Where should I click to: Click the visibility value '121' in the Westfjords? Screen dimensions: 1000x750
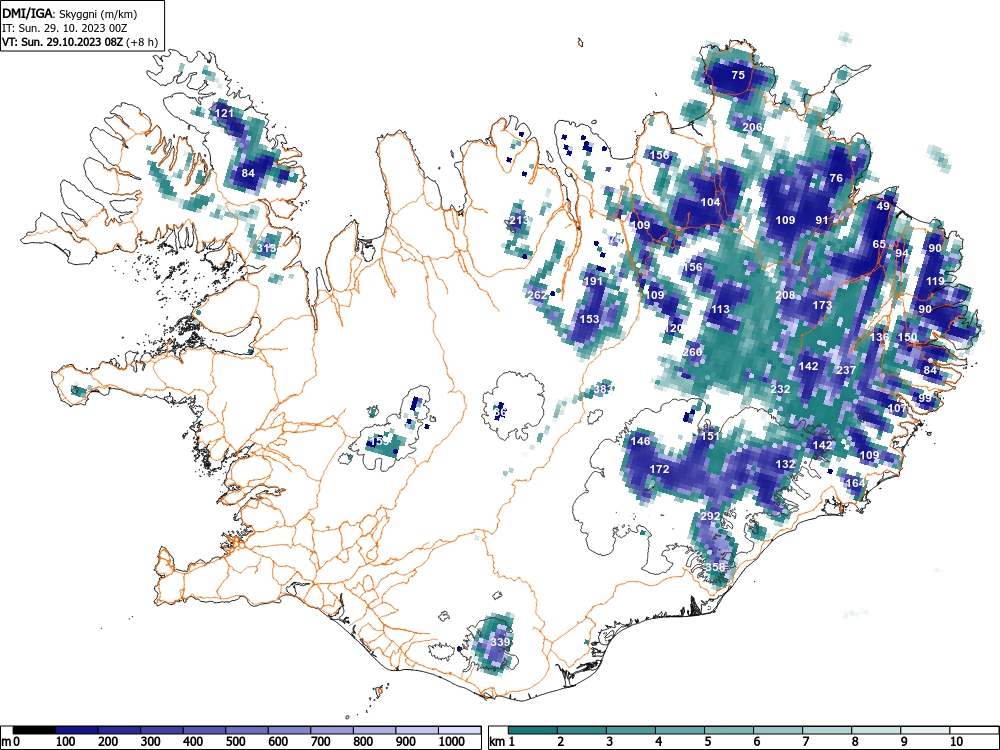[x=224, y=113]
